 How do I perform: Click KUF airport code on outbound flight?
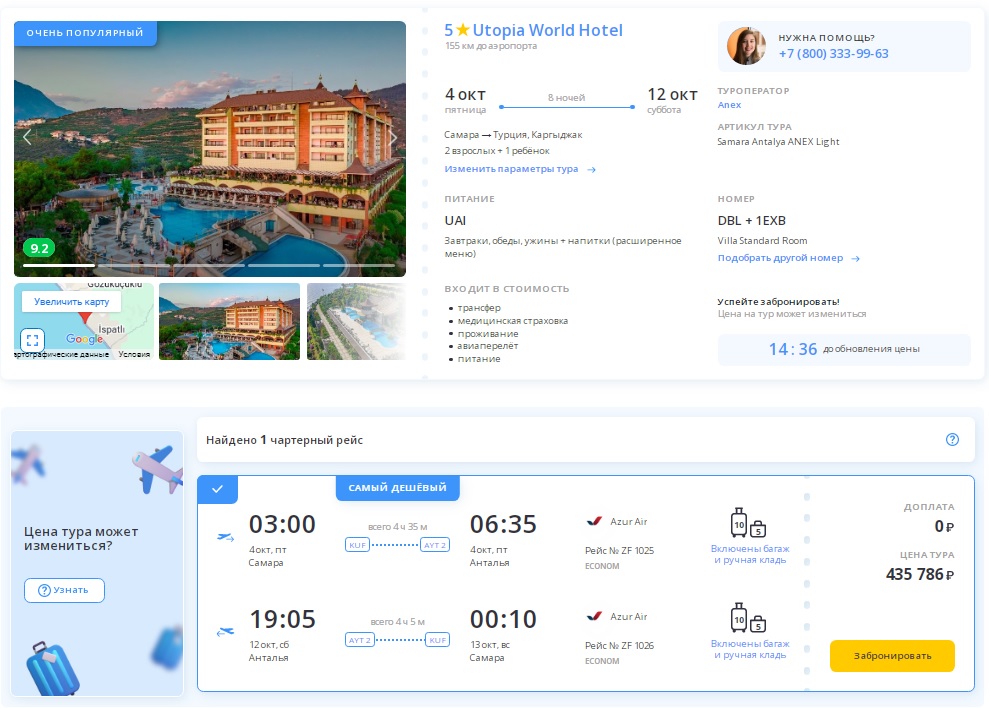358,545
